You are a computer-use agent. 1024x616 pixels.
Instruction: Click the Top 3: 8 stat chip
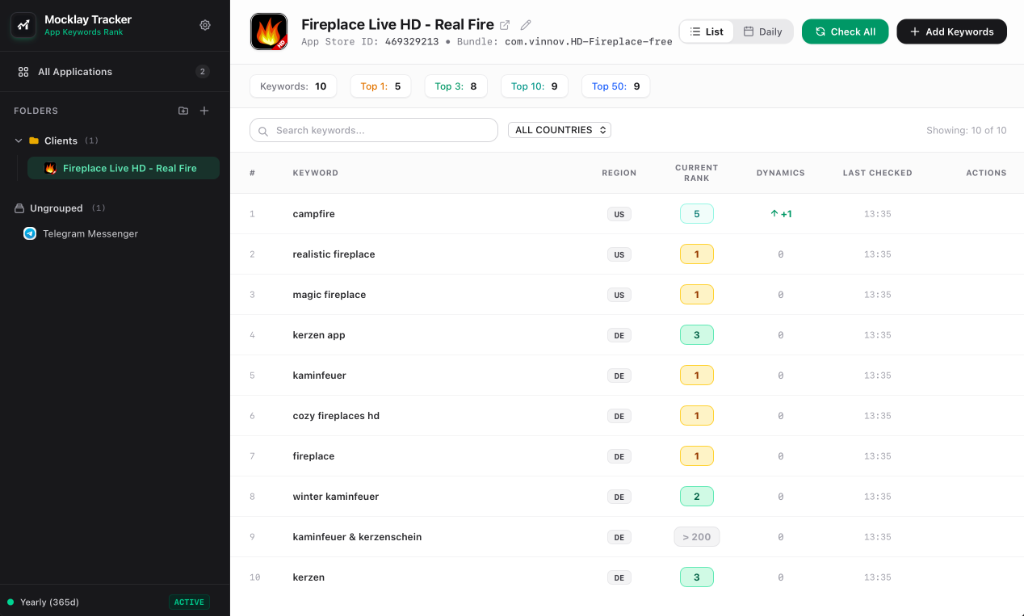(456, 86)
